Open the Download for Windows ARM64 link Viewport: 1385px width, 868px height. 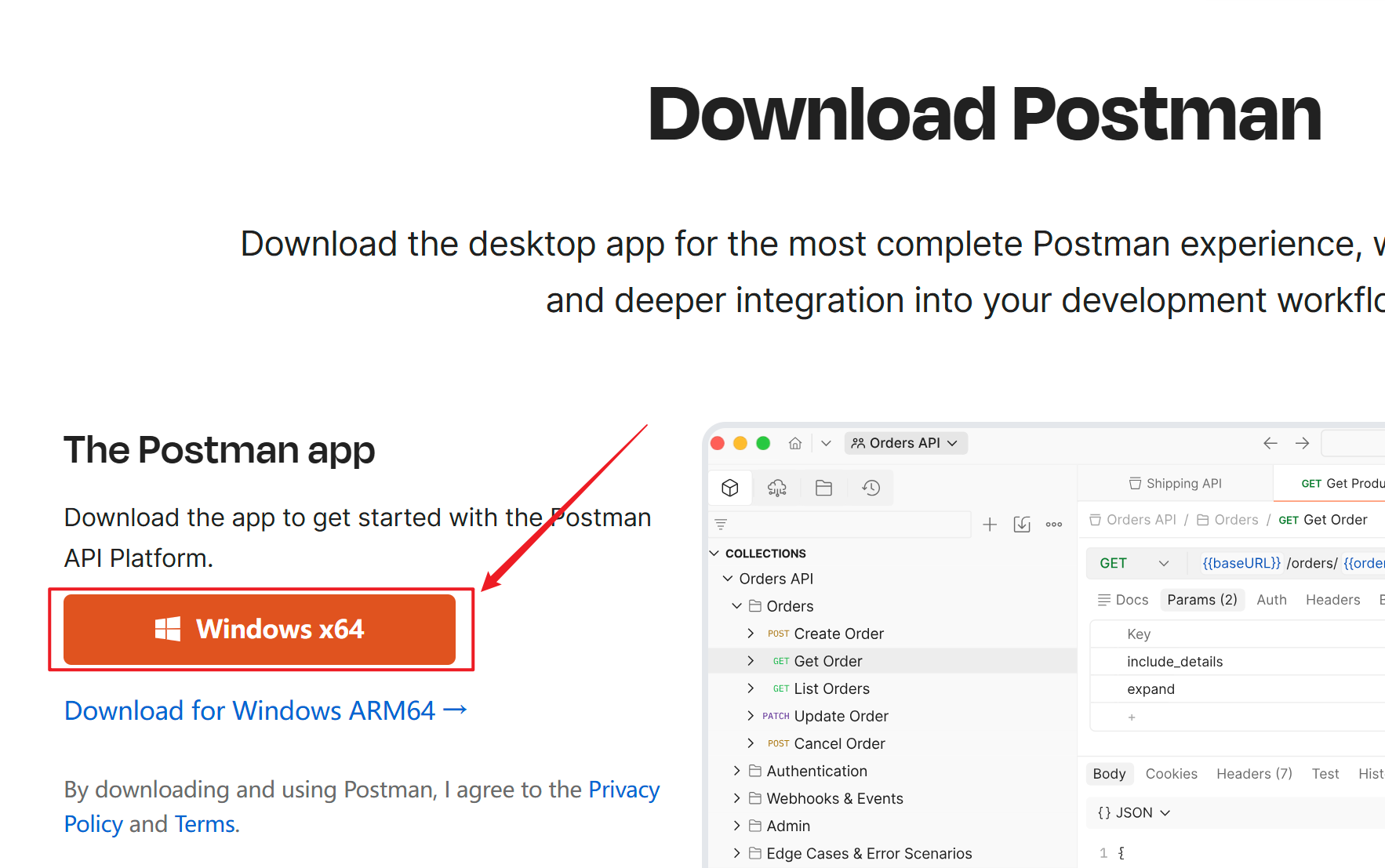pos(266,710)
